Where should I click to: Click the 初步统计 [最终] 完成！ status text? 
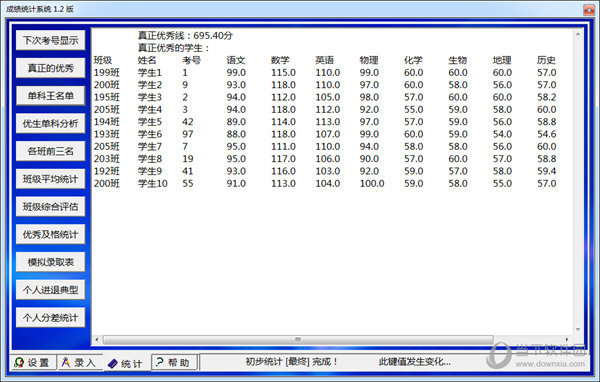[291, 362]
